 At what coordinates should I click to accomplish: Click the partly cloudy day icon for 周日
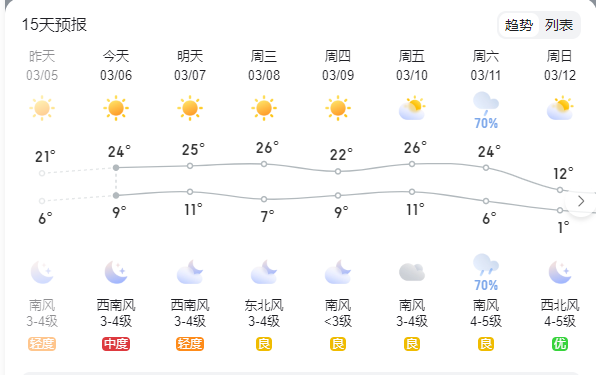[560, 108]
